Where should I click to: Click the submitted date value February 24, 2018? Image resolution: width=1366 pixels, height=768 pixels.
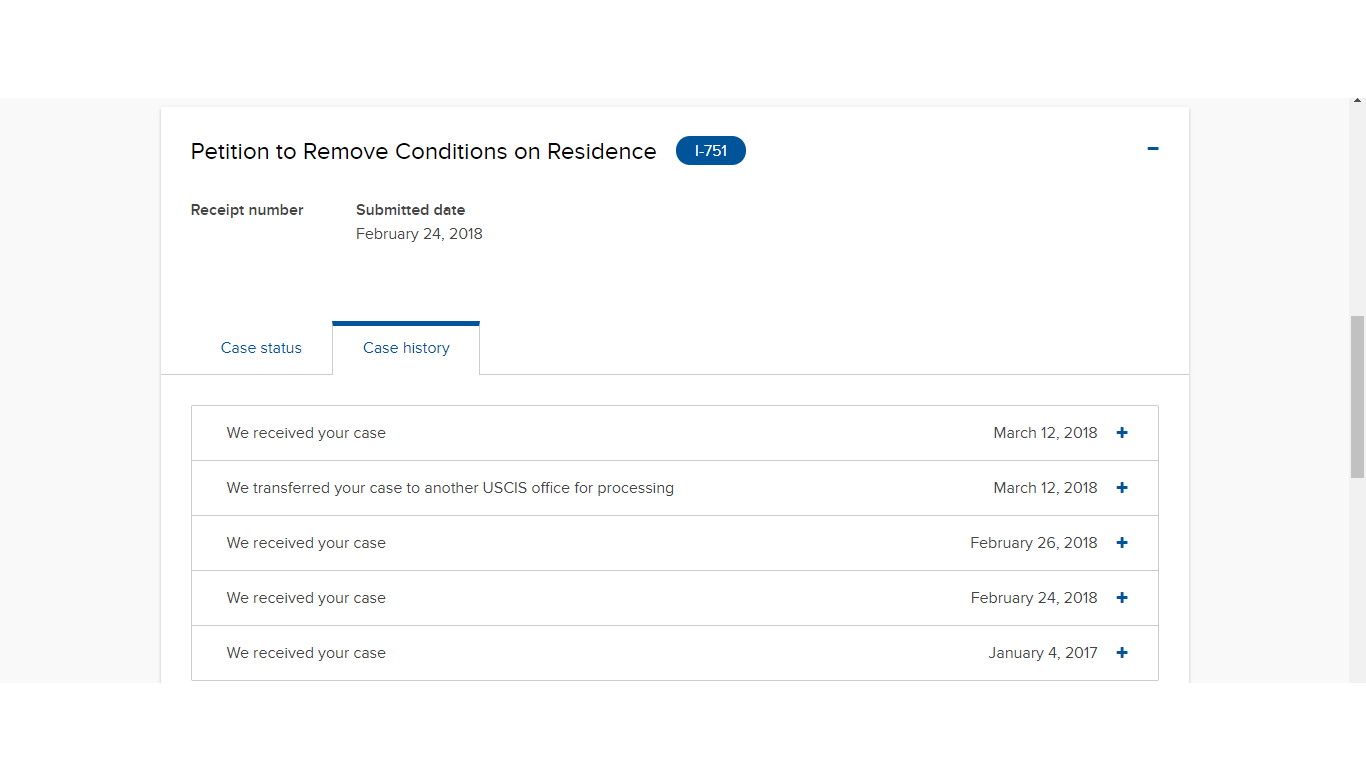419,234
